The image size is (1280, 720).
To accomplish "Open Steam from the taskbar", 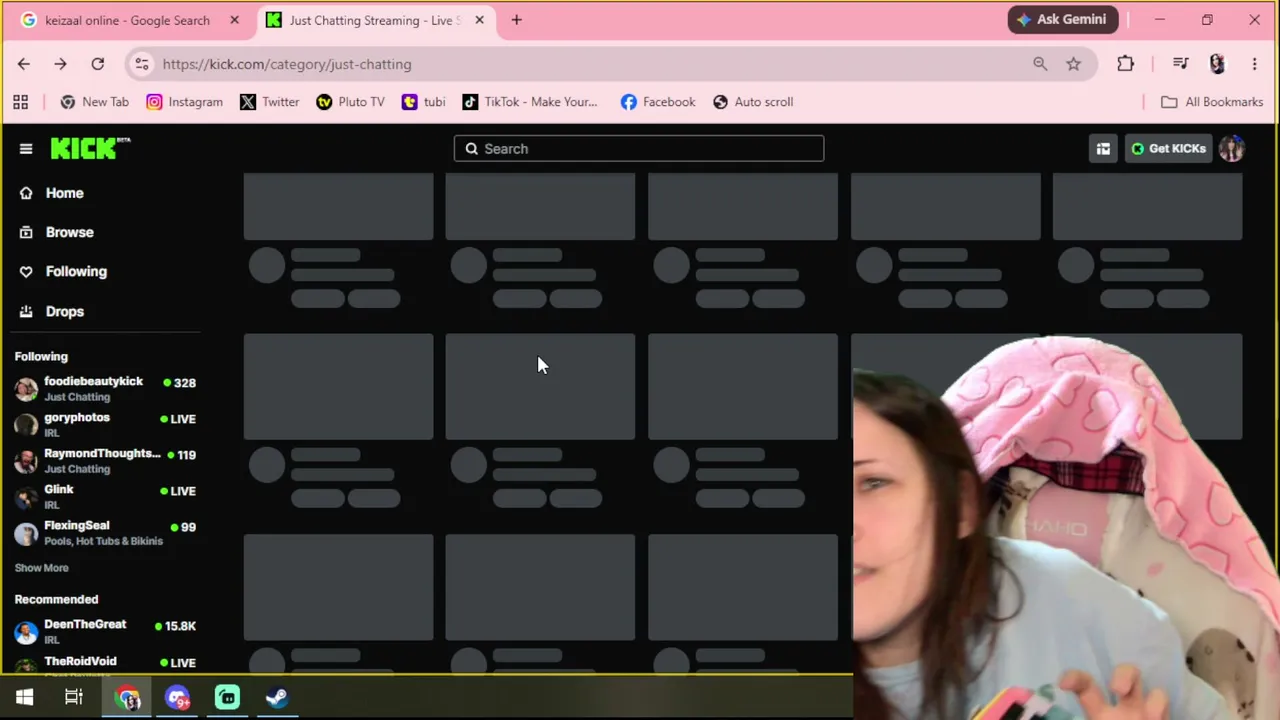I will [x=277, y=697].
